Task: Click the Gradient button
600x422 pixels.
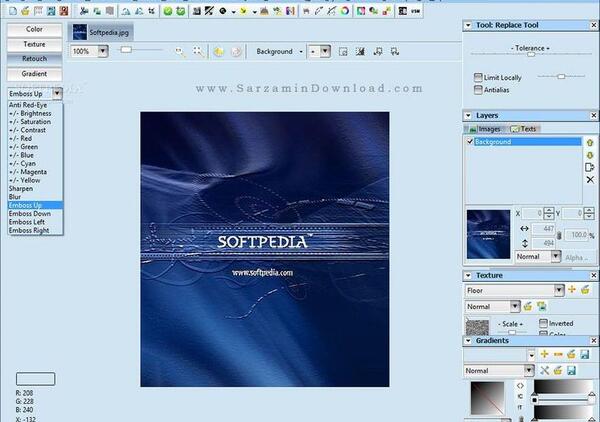Action: (34, 74)
